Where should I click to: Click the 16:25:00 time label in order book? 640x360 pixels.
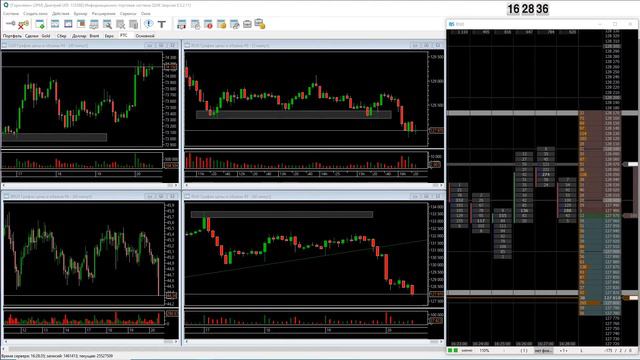tap(502, 344)
